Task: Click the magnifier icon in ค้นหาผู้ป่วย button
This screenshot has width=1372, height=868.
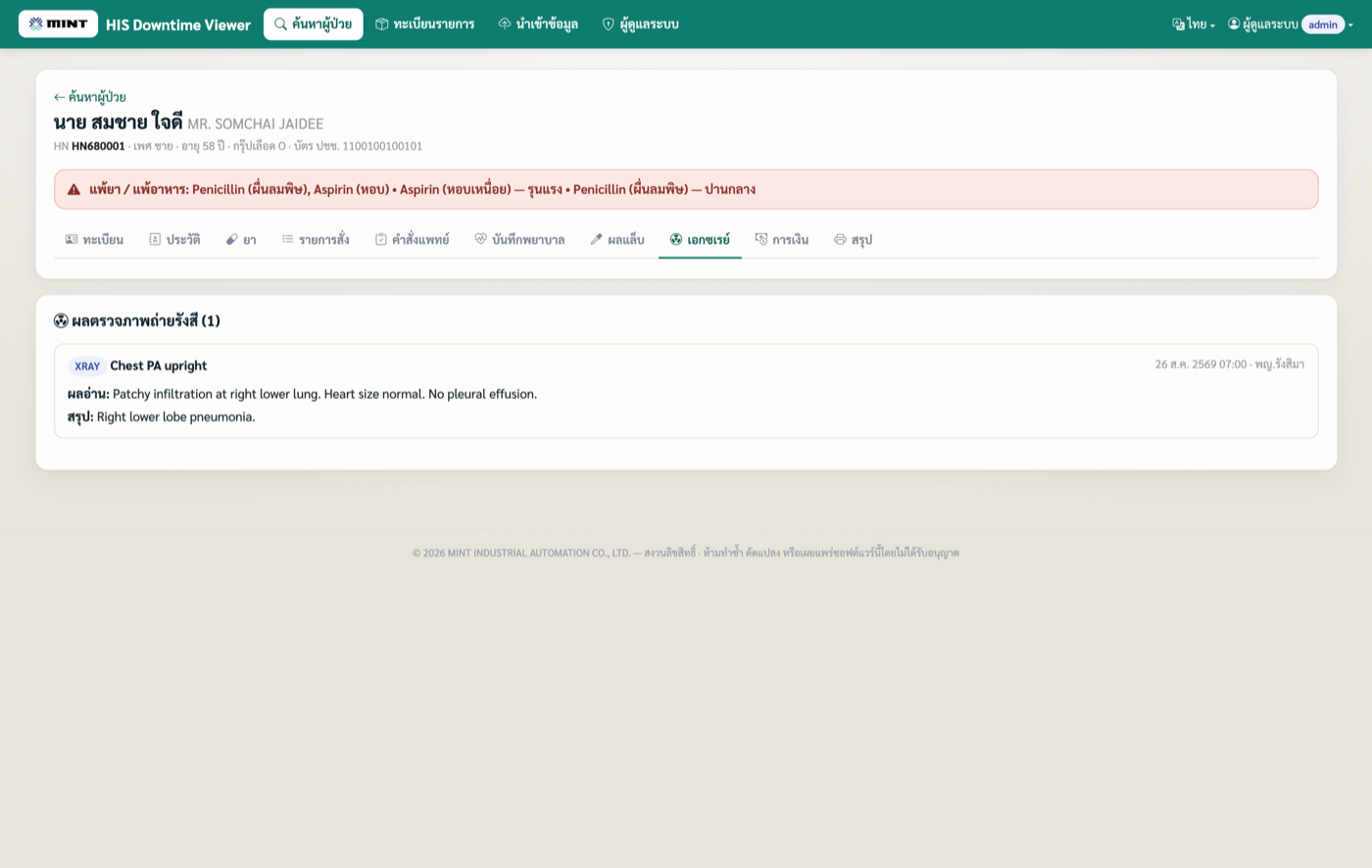Action: [280, 24]
